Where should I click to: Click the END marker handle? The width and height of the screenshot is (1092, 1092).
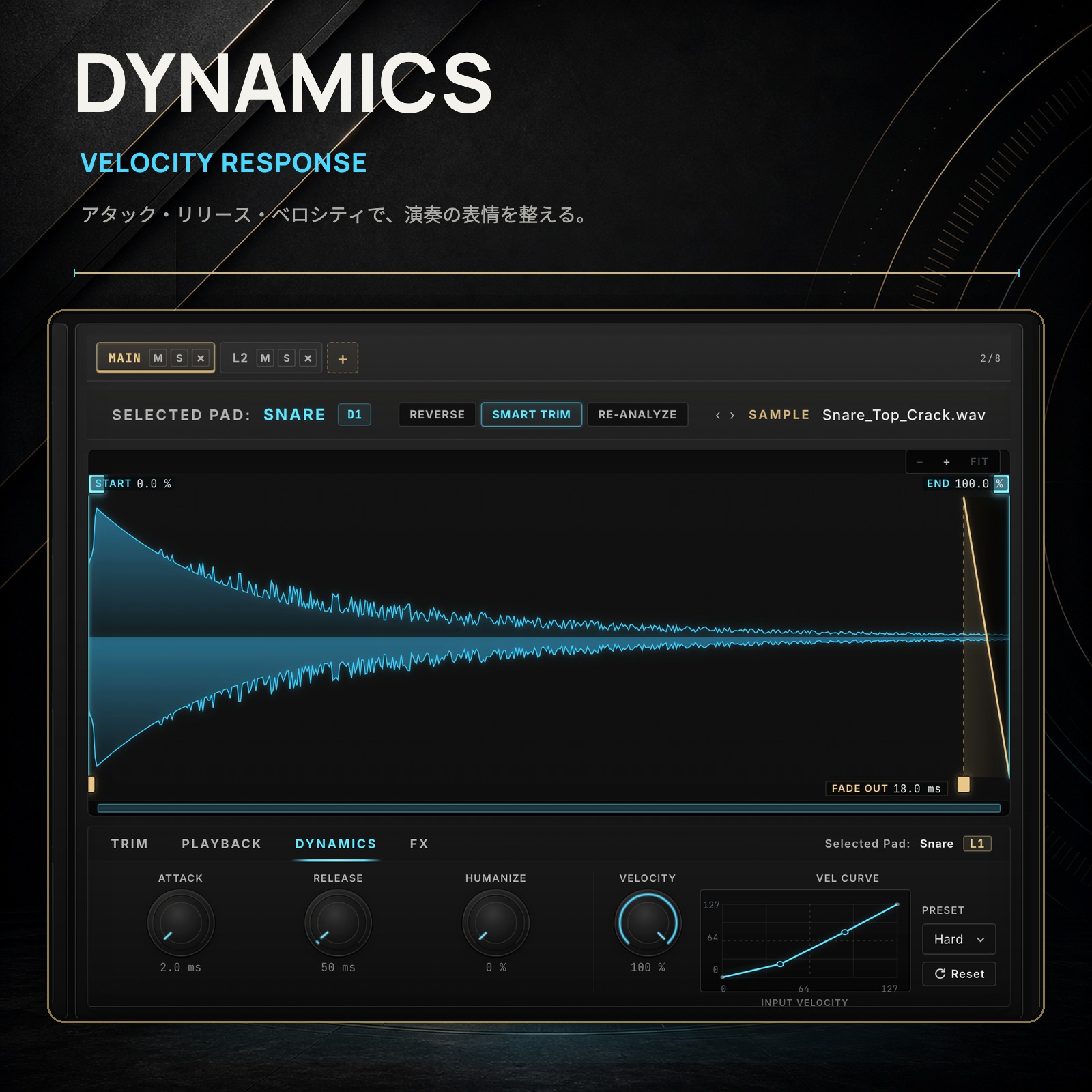point(1001,484)
